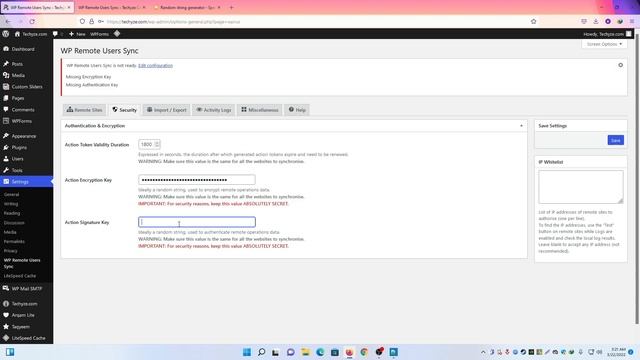Viewport: 640px width, 360px height.
Task: Collapse Authentication & Encryption panel
Action: coord(521,126)
